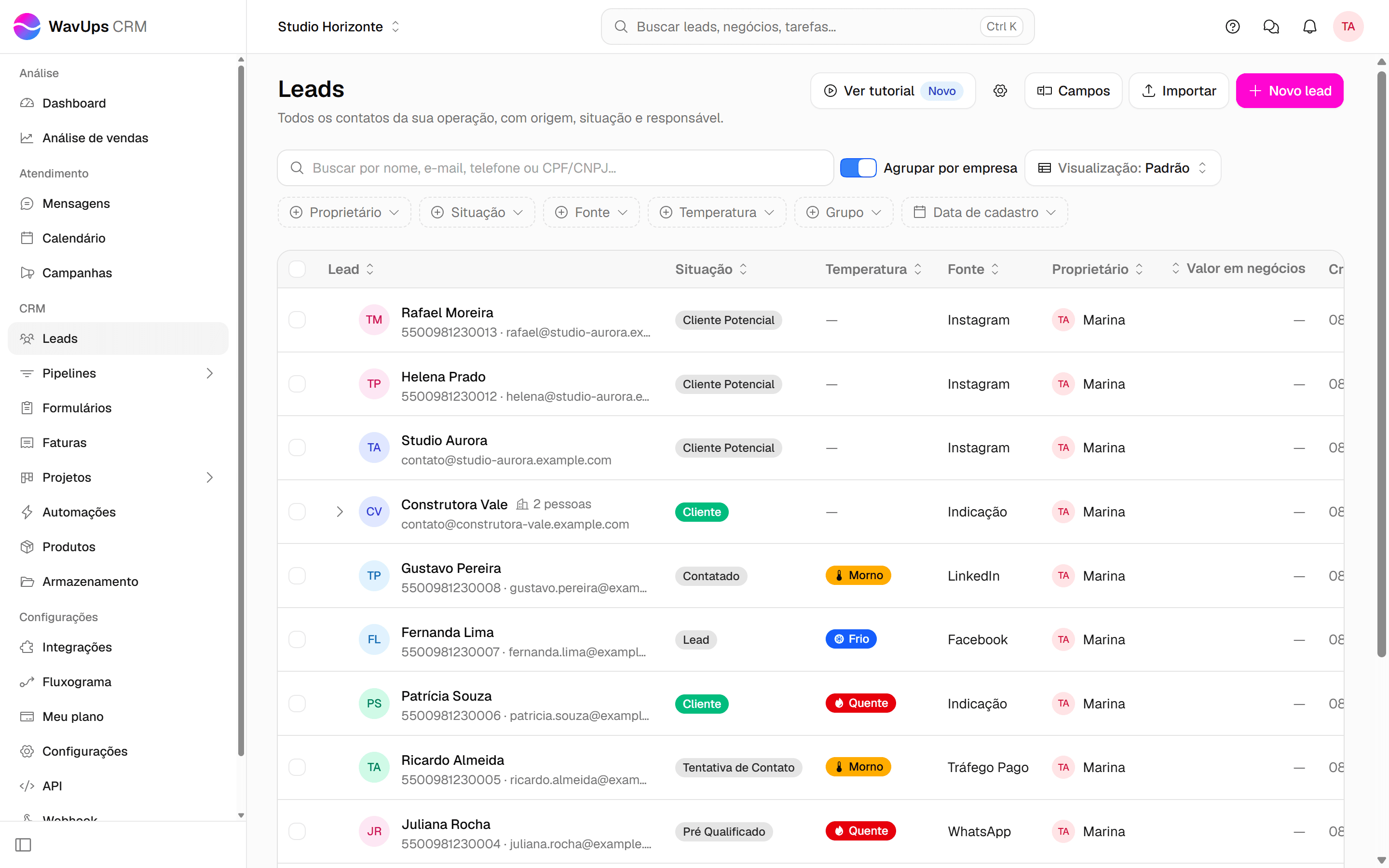Go to Dashboard in sidebar
The image size is (1389, 868).
click(118, 103)
